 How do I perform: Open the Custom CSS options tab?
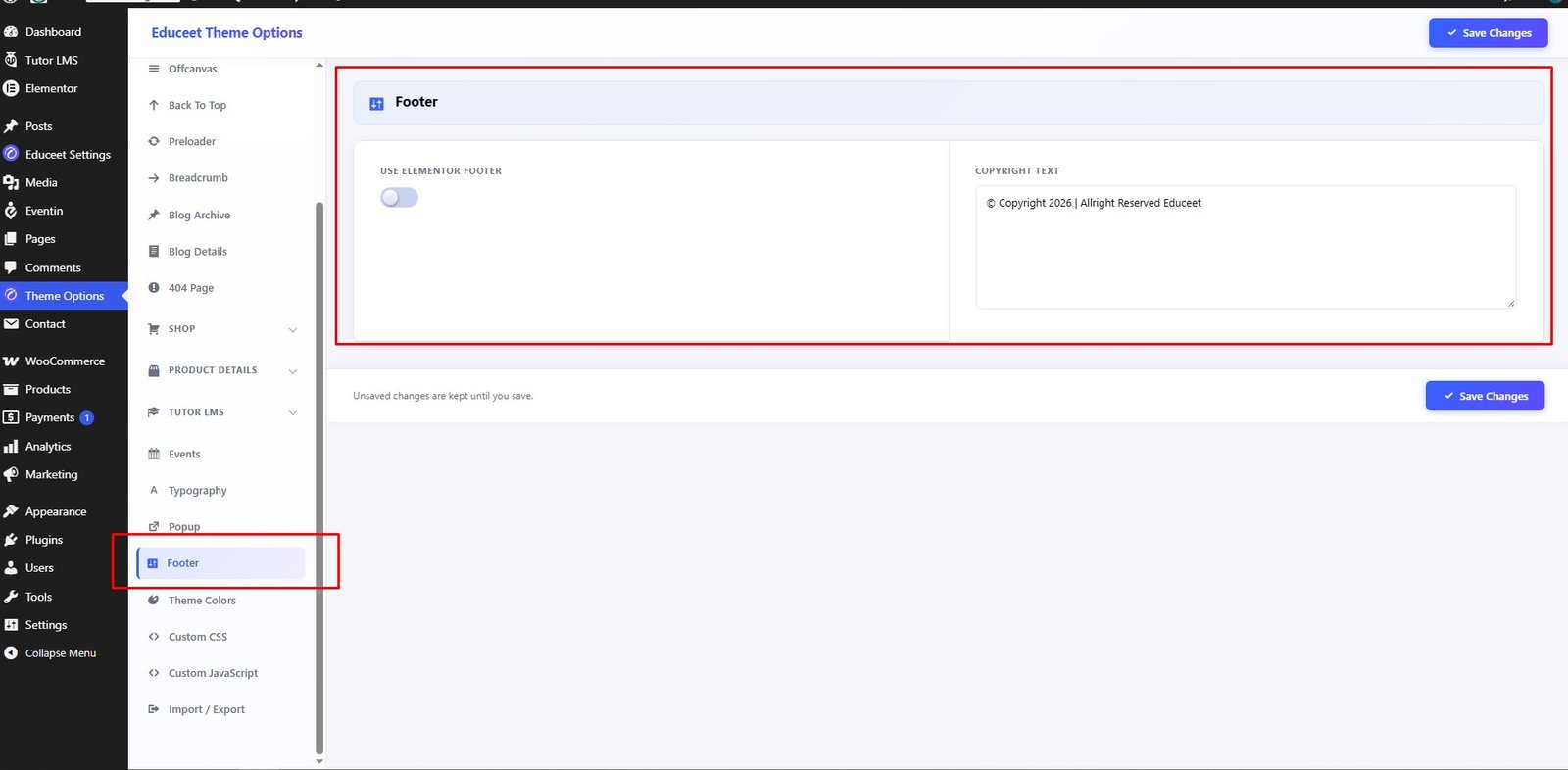pos(220,637)
